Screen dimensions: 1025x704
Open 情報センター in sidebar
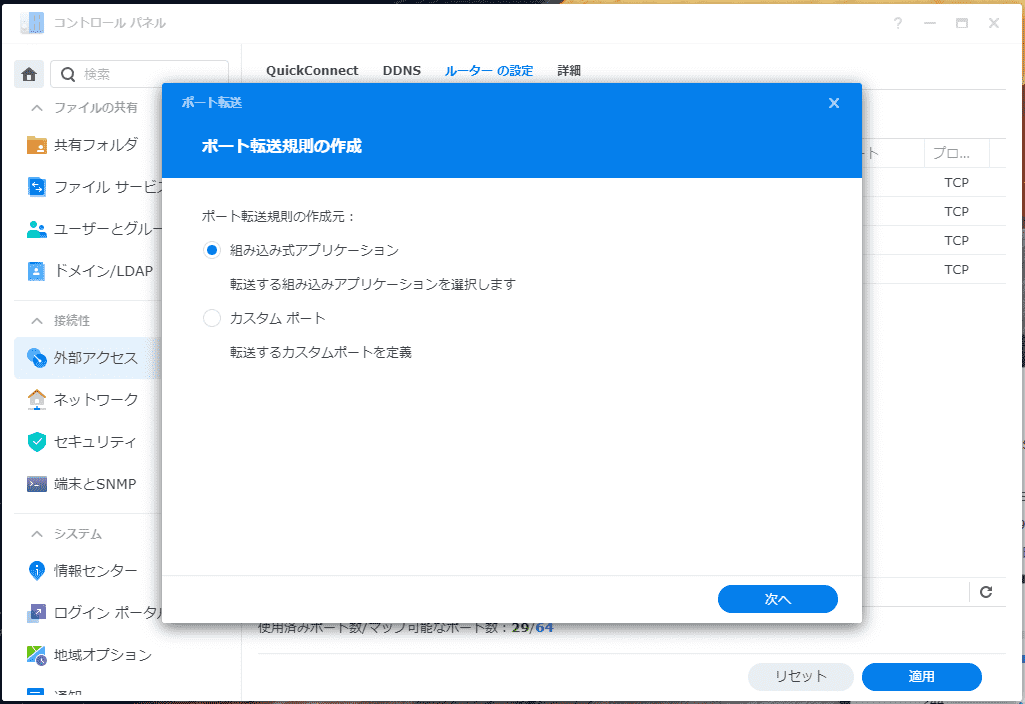(95, 571)
